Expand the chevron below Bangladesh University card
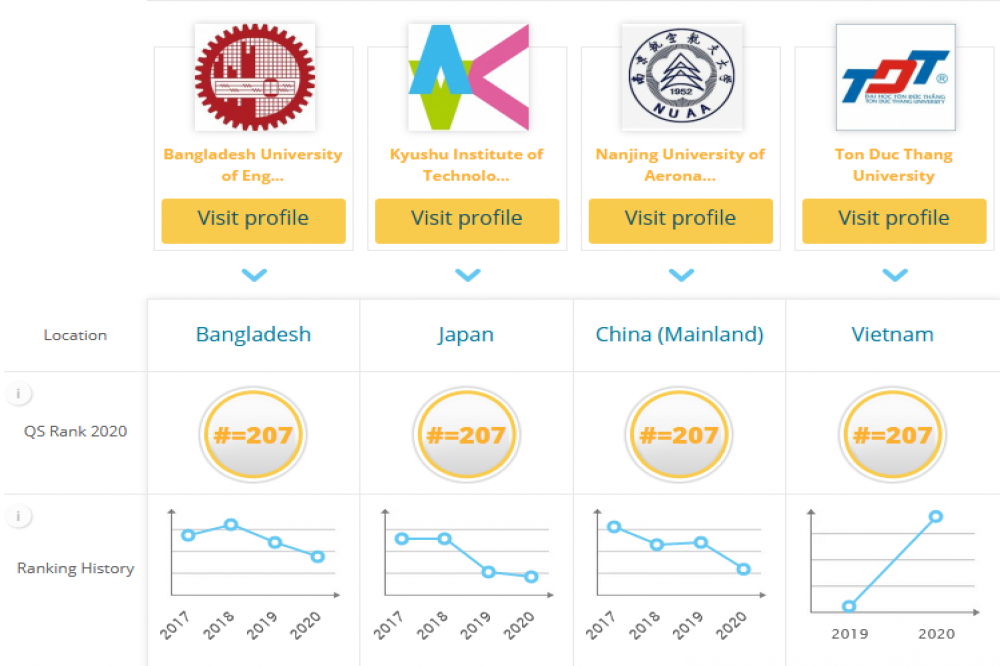This screenshot has height=666, width=1000. (254, 274)
